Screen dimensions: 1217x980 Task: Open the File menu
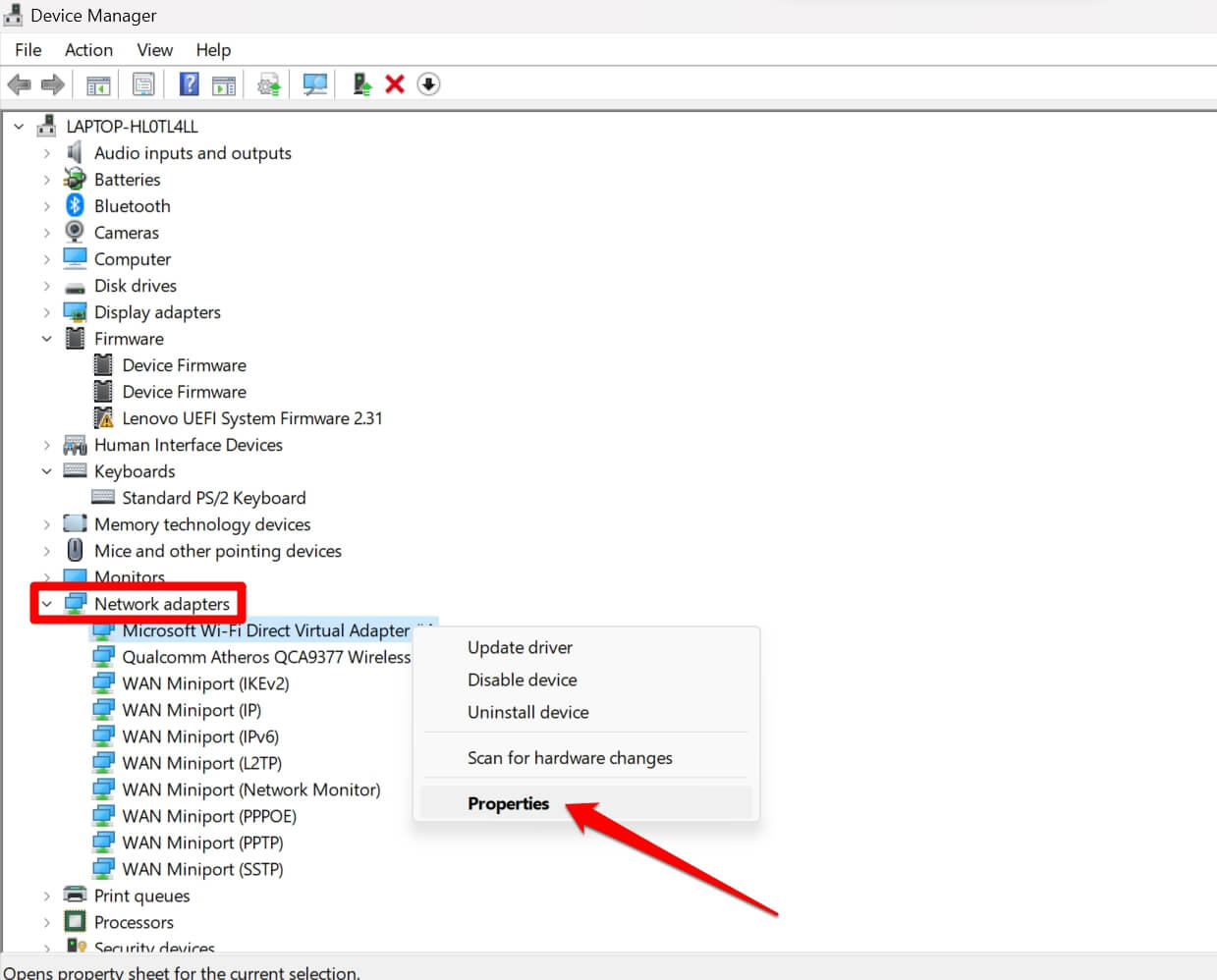(28, 50)
